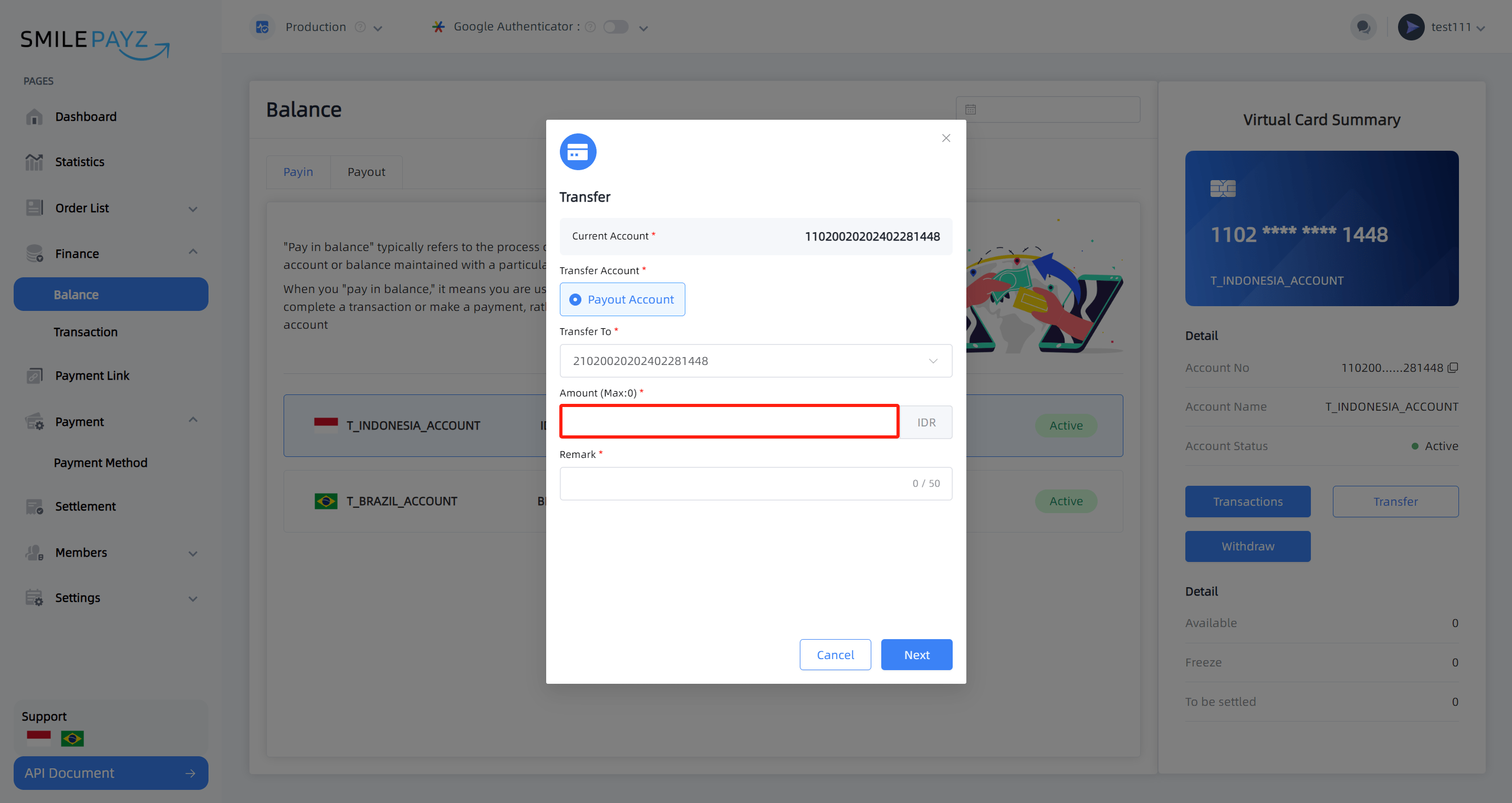Image resolution: width=1512 pixels, height=803 pixels.
Task: Click the Payment Link sidebar icon
Action: click(34, 376)
